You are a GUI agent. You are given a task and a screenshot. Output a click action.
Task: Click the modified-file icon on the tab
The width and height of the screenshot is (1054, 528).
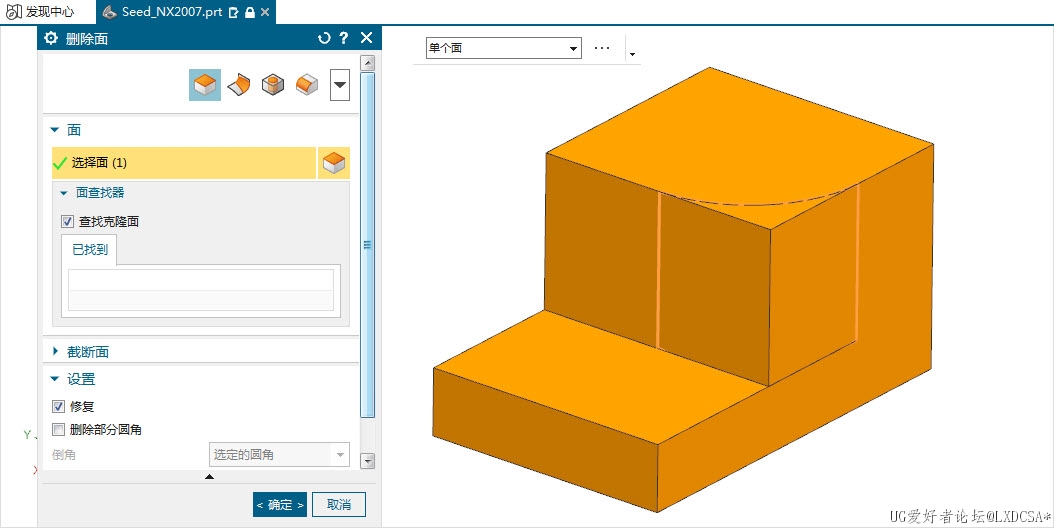(x=233, y=12)
